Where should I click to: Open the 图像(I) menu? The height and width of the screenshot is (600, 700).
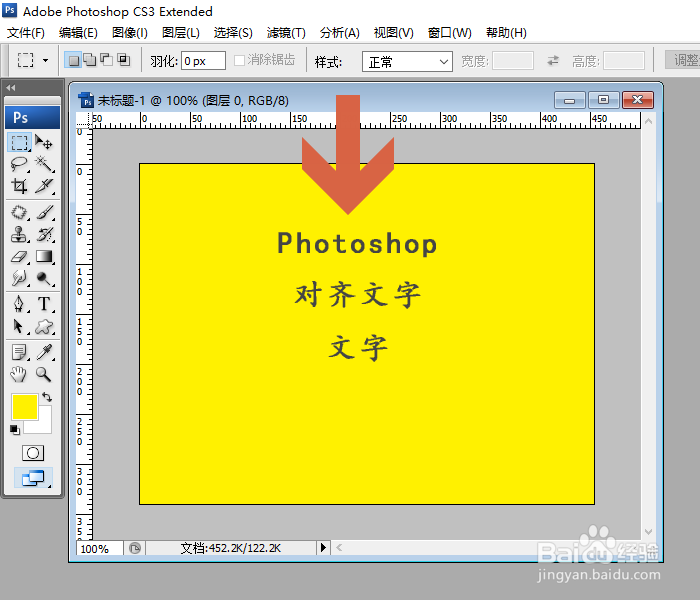point(129,33)
